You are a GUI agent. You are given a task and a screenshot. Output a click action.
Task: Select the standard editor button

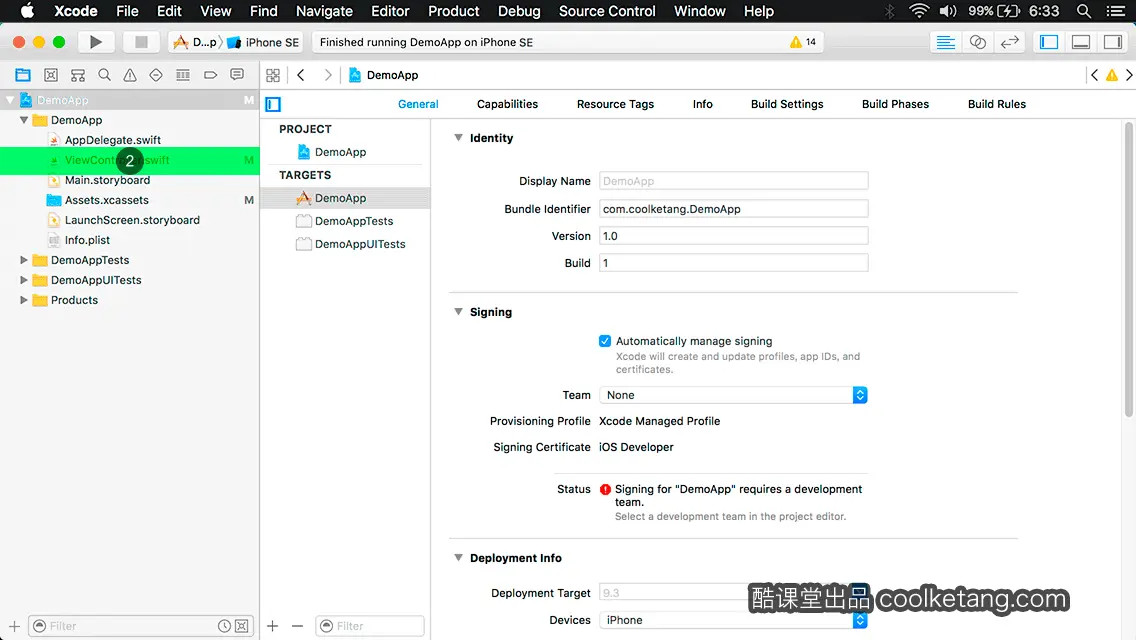pyautogui.click(x=945, y=42)
